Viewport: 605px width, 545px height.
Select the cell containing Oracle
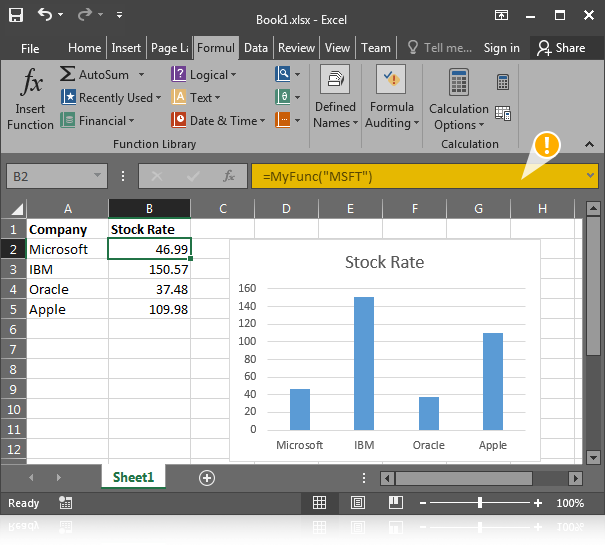[x=68, y=289]
